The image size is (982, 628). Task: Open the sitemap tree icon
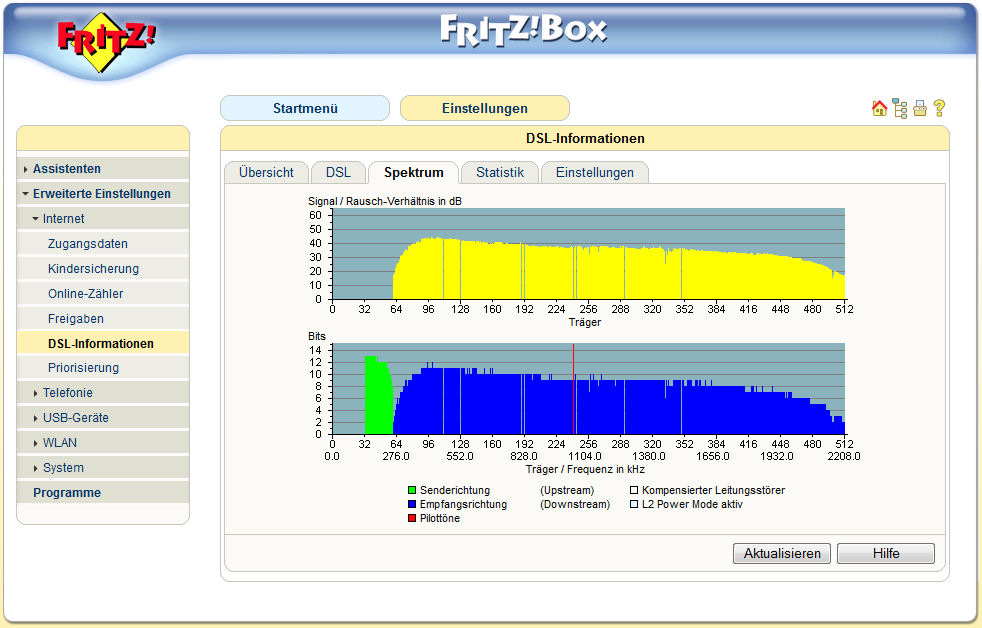pyautogui.click(x=900, y=109)
